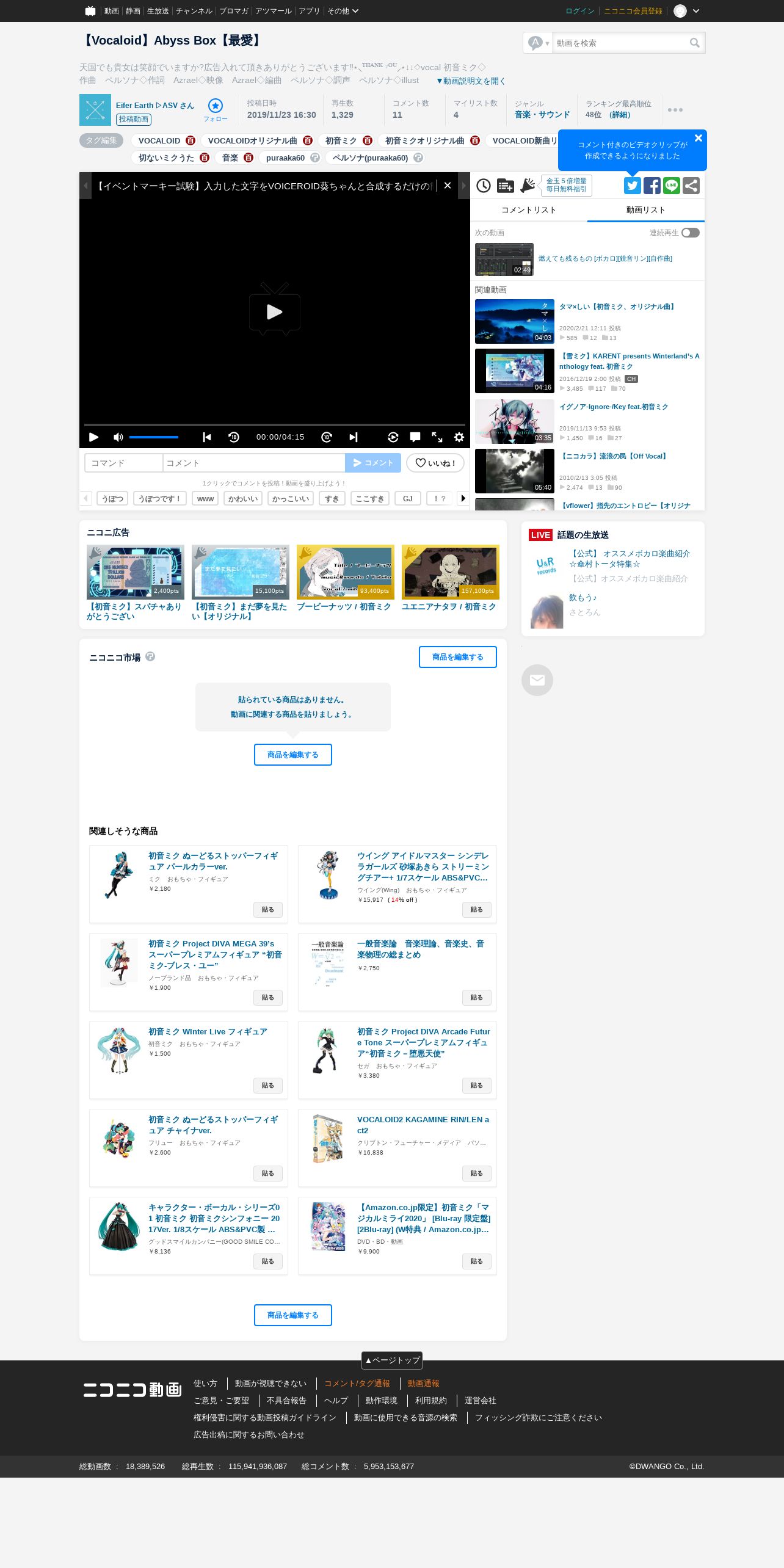The width and height of the screenshot is (784, 1568).
Task: Open ブービーナッツ ad thumbnail
Action: [x=346, y=572]
